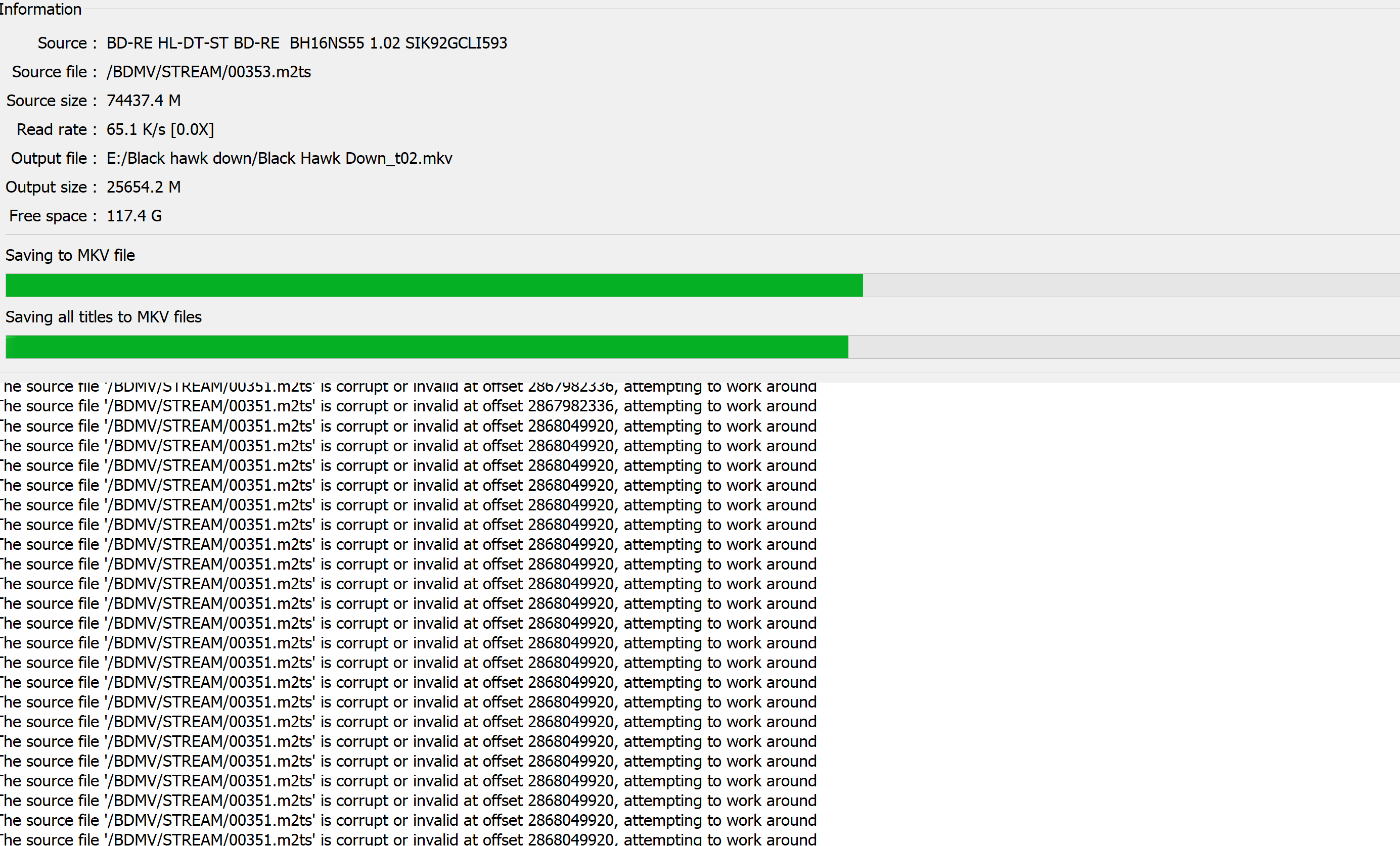Click the 'Output size :' label
1400x846 pixels.
pos(51,187)
